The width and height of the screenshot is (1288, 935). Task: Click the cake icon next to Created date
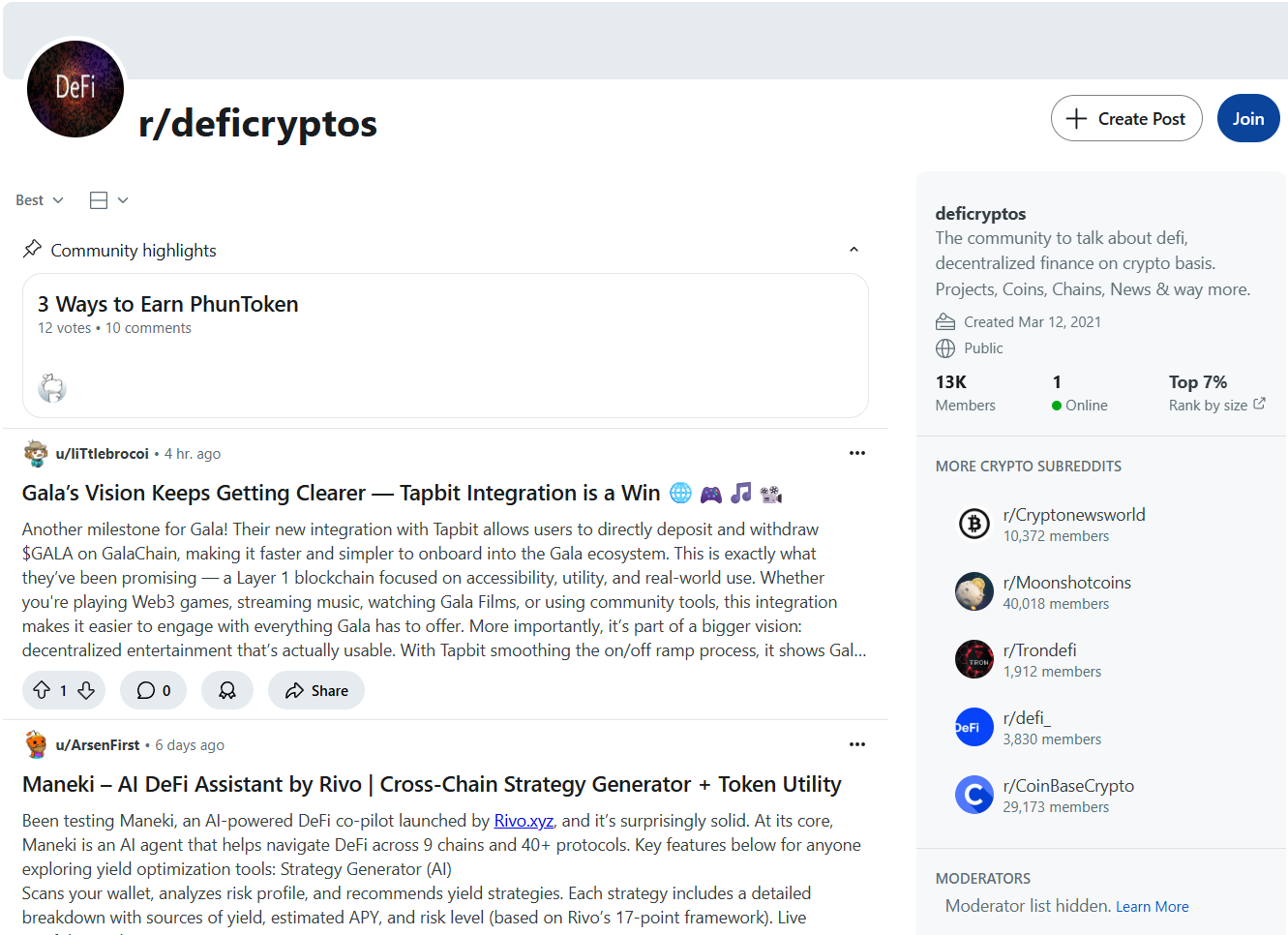945,322
